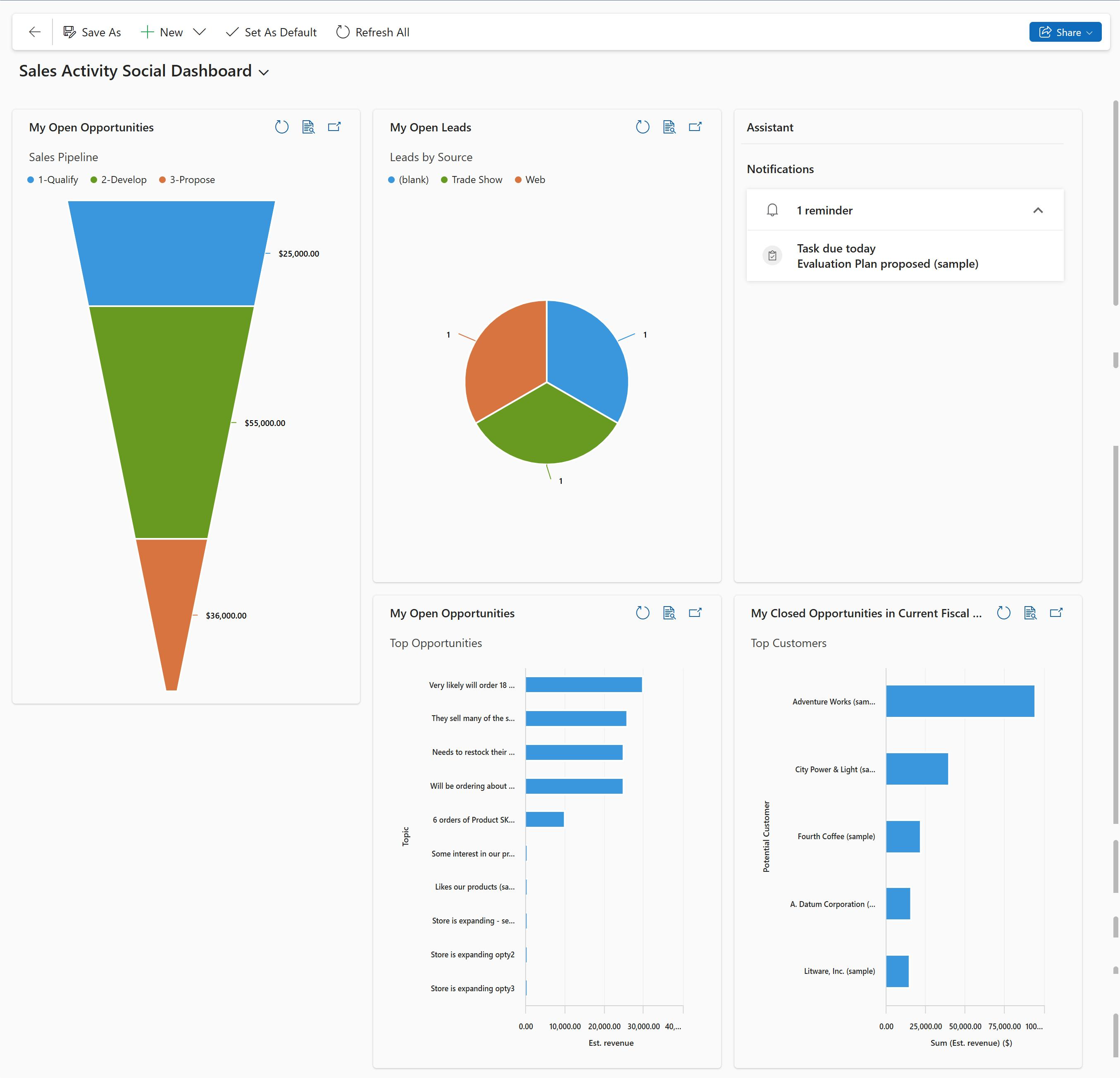Click the New dashboard dropdown arrow
This screenshot has width=1120, height=1078.
[x=200, y=32]
